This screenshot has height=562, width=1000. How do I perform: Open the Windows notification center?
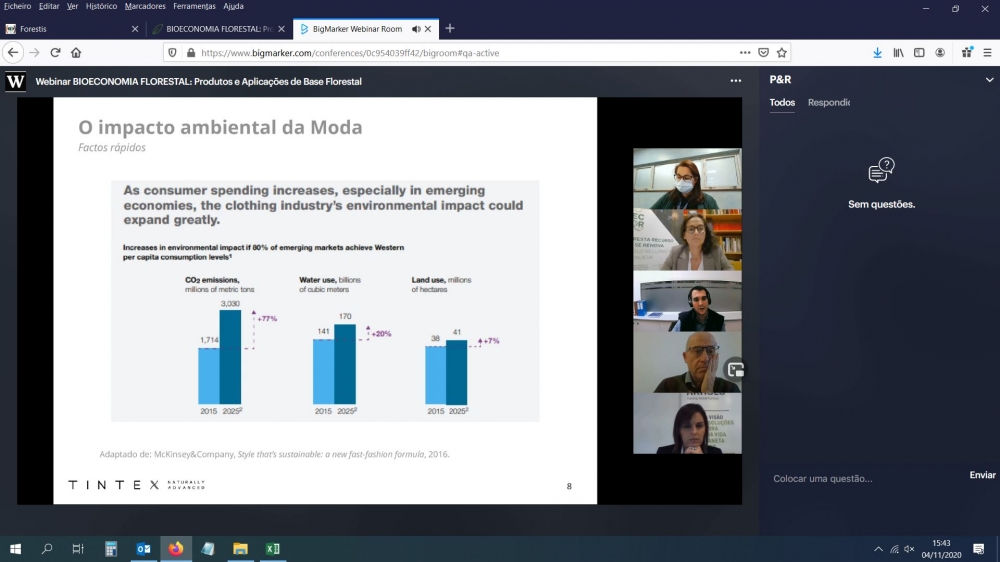point(979,549)
